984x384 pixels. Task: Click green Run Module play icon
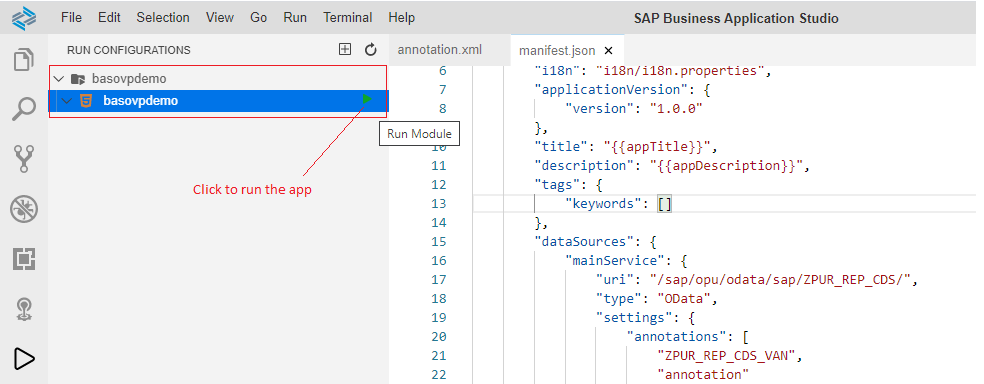pos(367,99)
